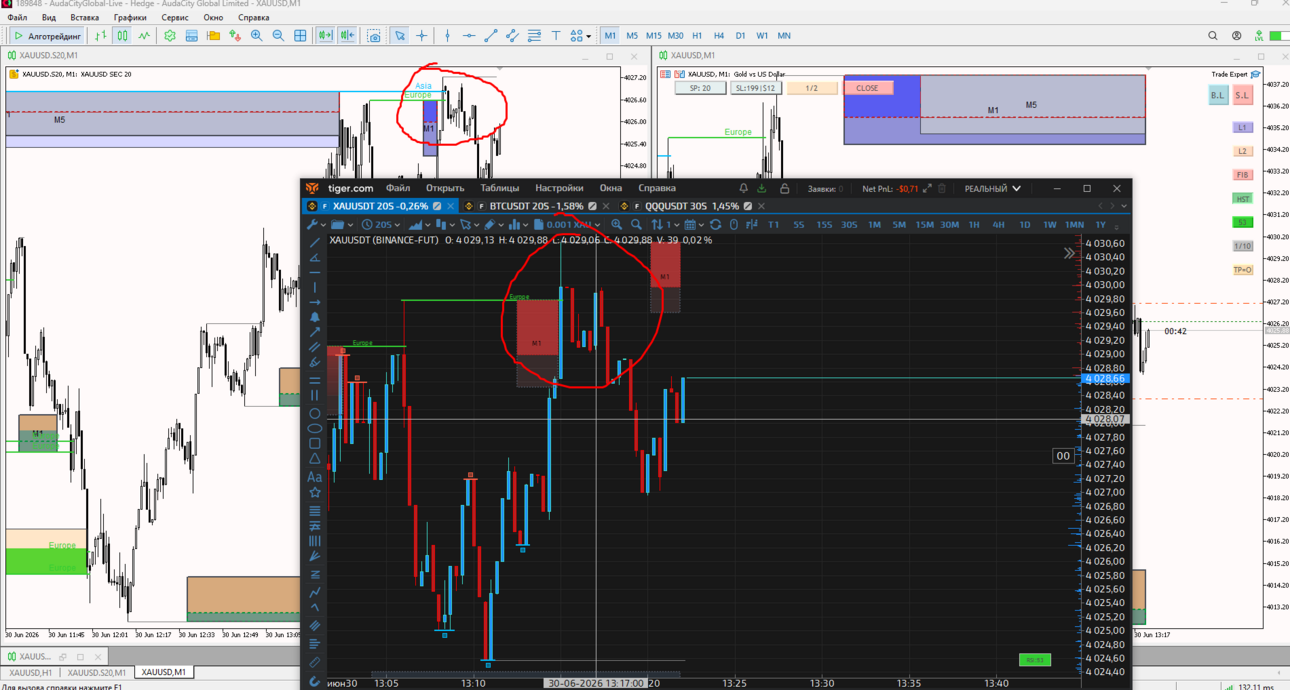Switch to XAUUSD,H1 bottom chart tab
The width and height of the screenshot is (1290, 690).
tap(31, 673)
